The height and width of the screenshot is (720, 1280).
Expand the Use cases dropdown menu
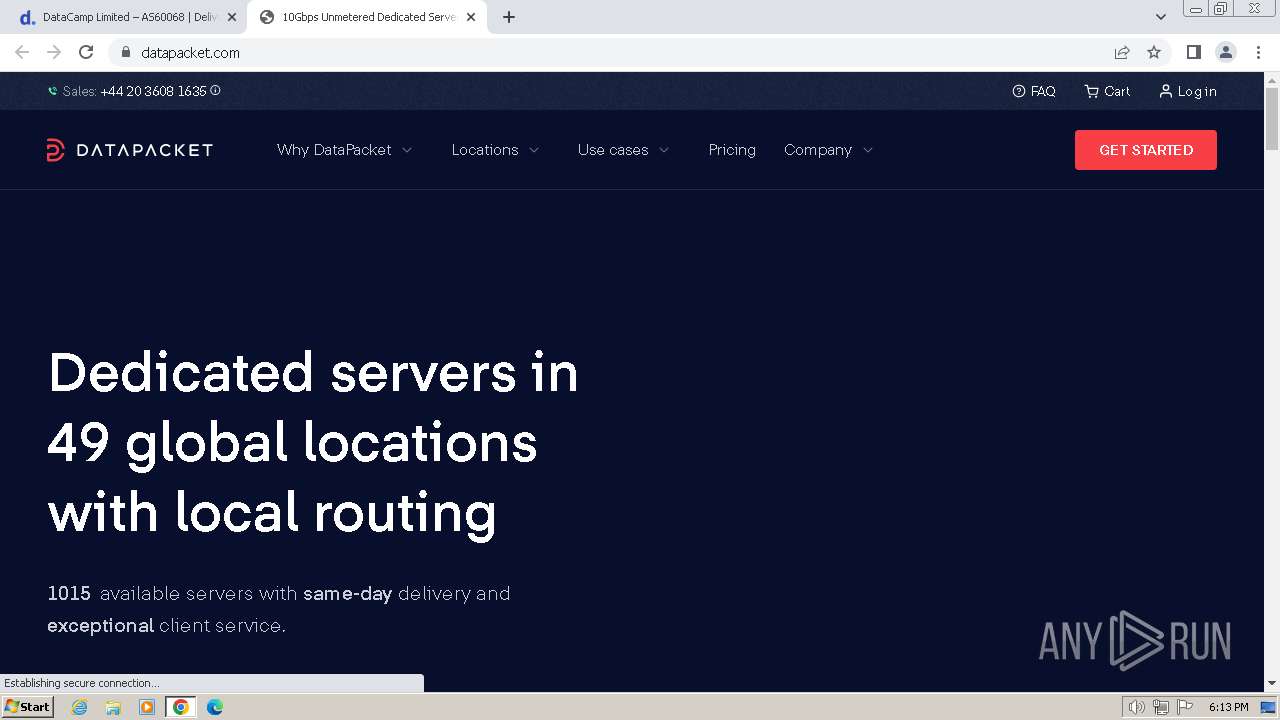tap(623, 150)
